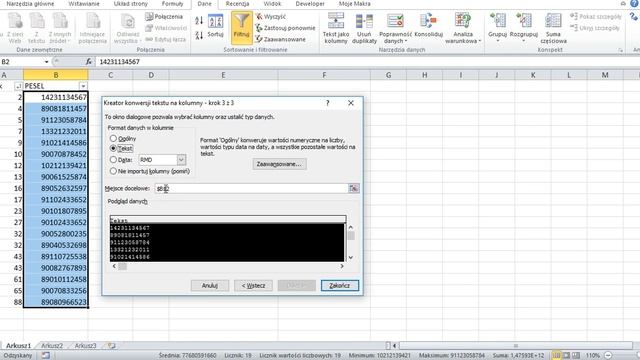Image resolution: width=640 pixels, height=360 pixels.
Task: Show details with Pokaż szczegóły
Action: tap(596, 17)
